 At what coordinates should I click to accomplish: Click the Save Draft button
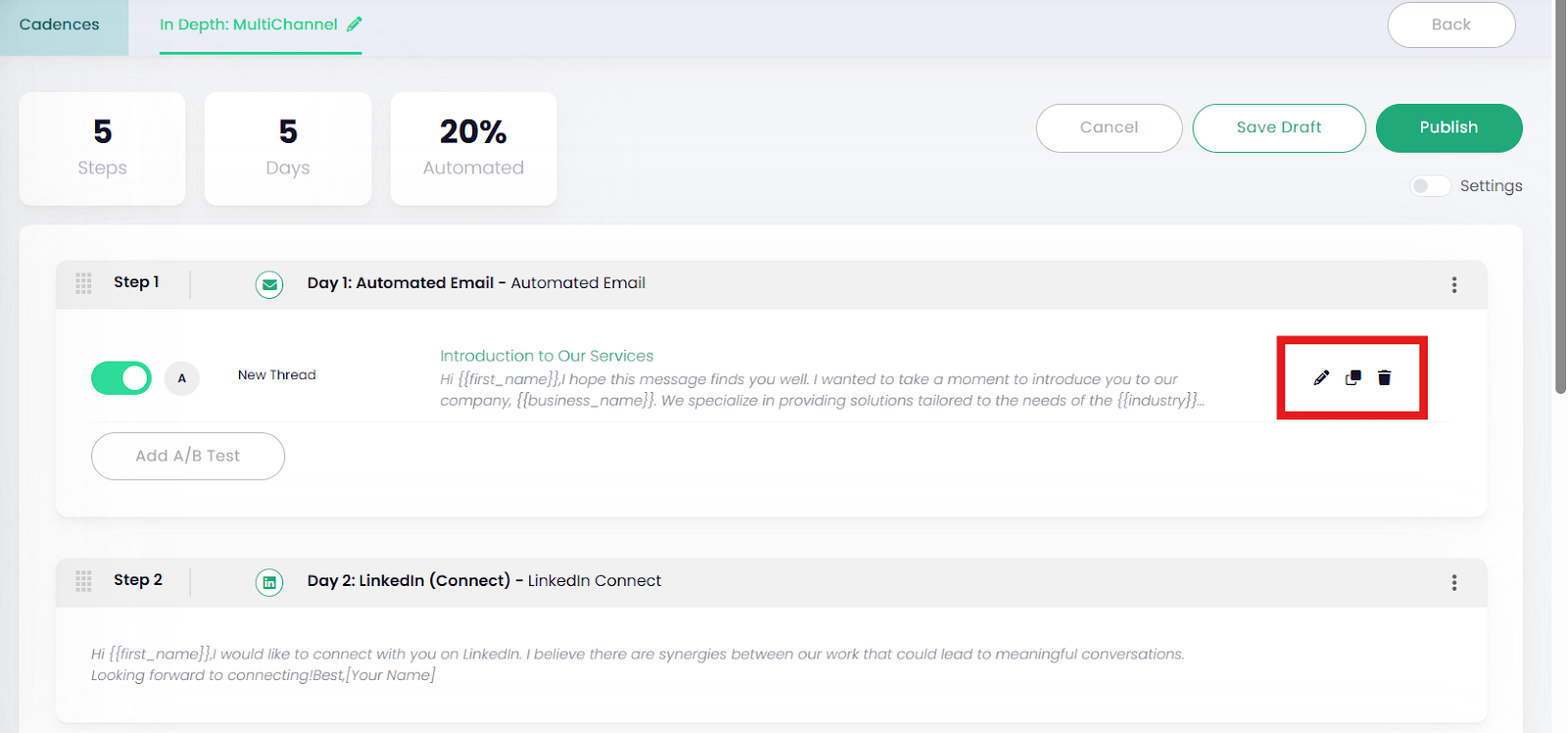pos(1279,127)
